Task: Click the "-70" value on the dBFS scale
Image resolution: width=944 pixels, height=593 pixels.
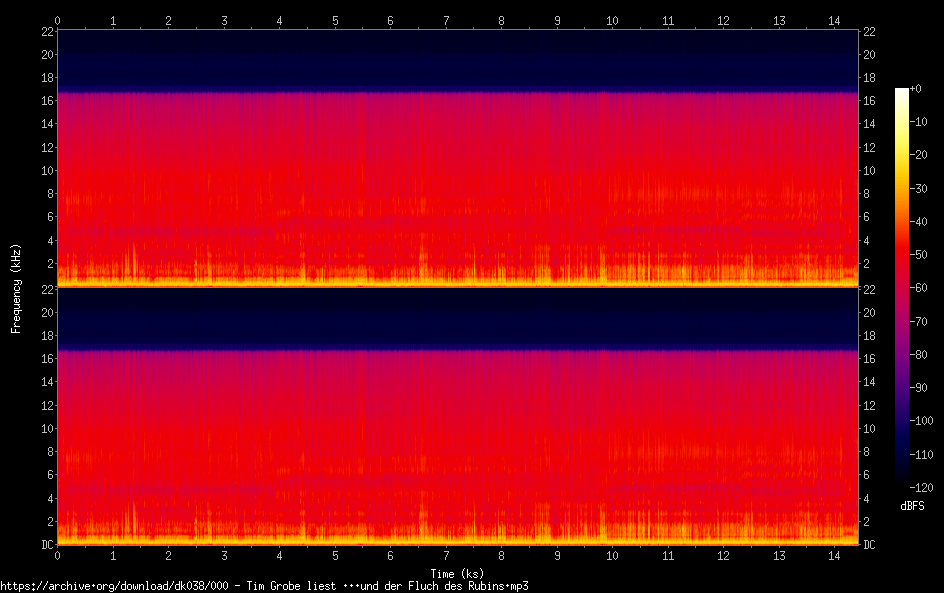Action: click(919, 321)
